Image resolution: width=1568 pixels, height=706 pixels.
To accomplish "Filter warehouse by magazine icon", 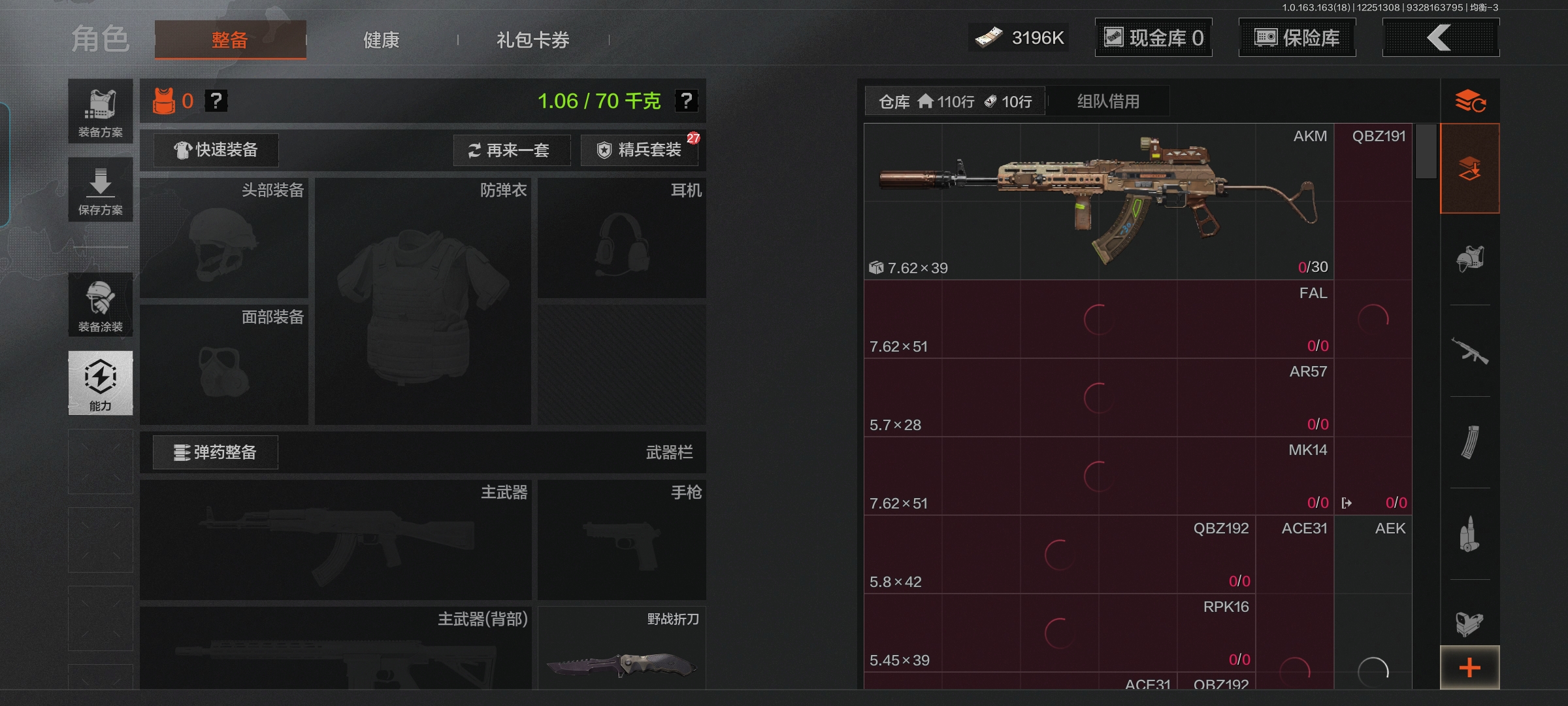I will [x=1470, y=442].
